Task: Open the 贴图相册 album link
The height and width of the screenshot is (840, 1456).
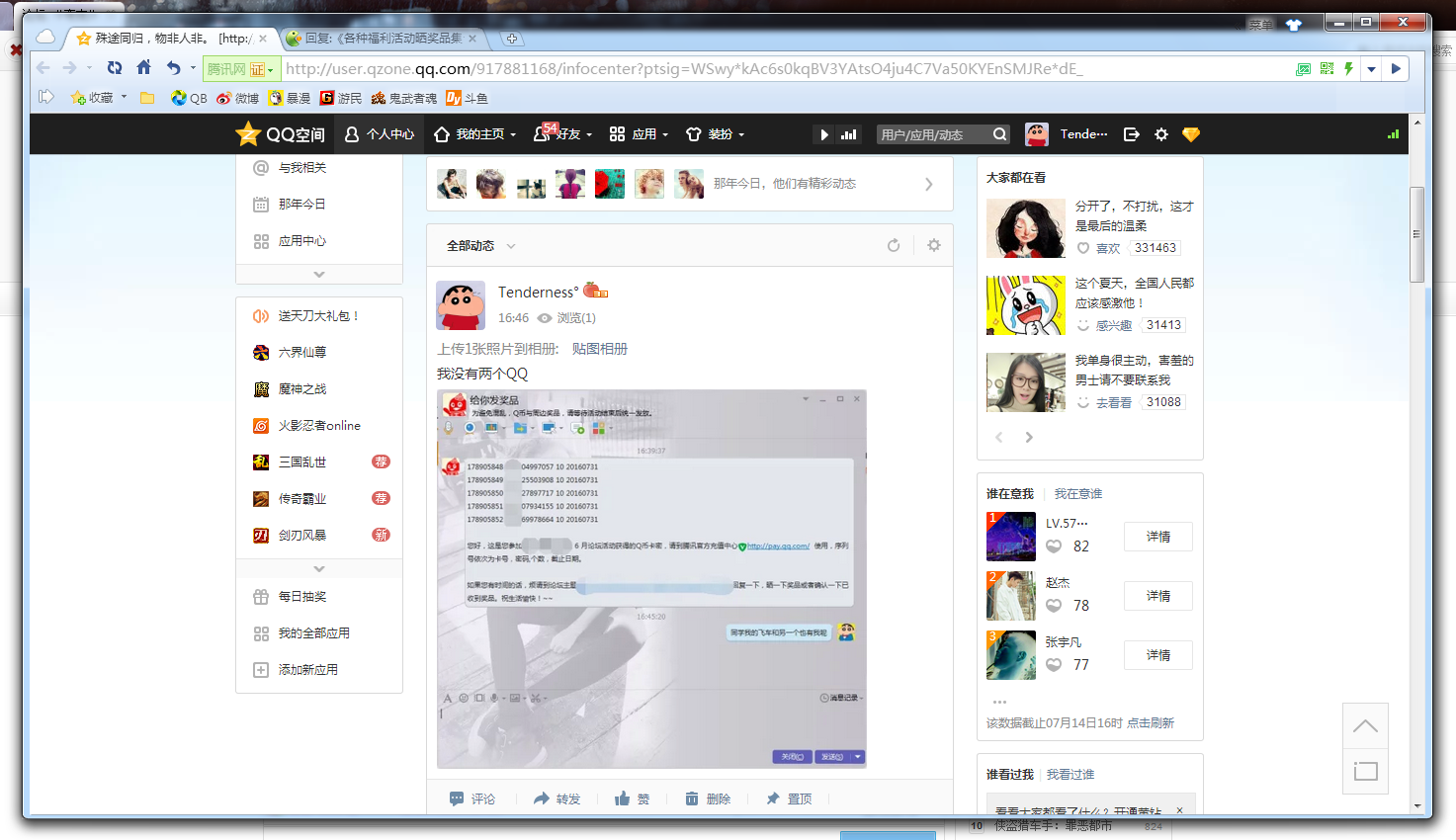Action: pos(600,349)
